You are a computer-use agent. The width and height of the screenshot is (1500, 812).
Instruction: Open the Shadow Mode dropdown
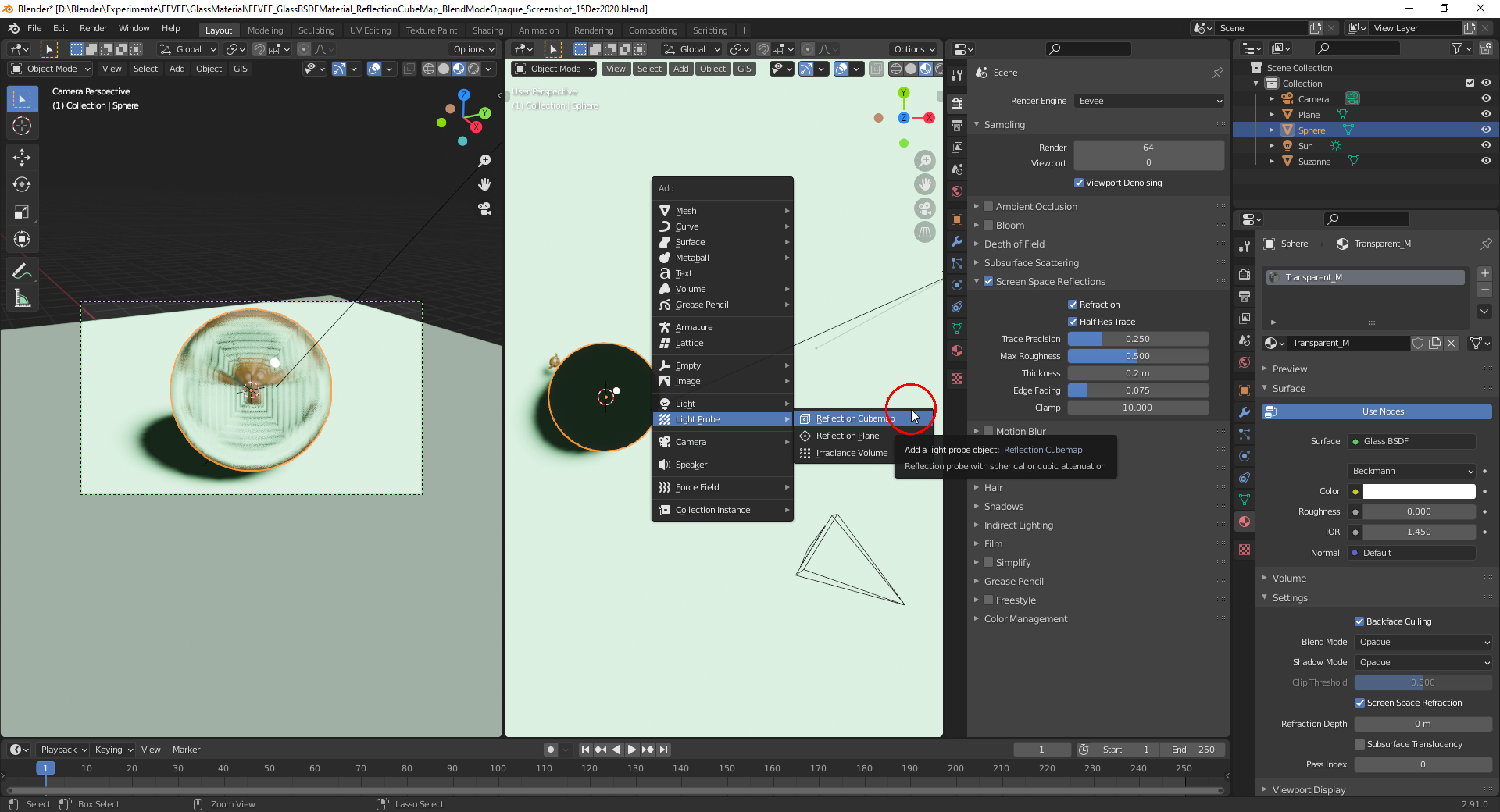tap(1423, 662)
